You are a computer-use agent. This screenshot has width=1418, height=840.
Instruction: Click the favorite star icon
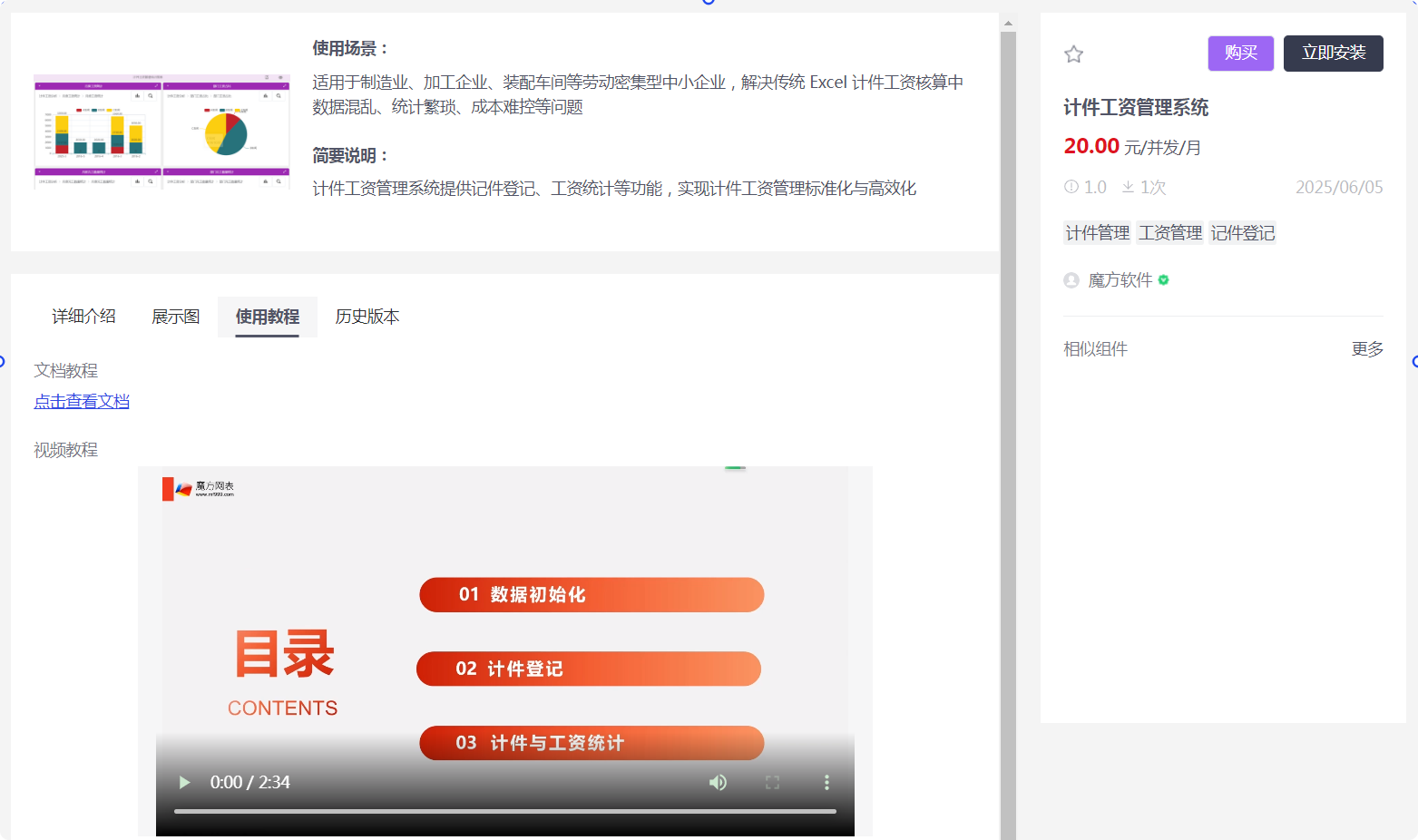(x=1073, y=54)
